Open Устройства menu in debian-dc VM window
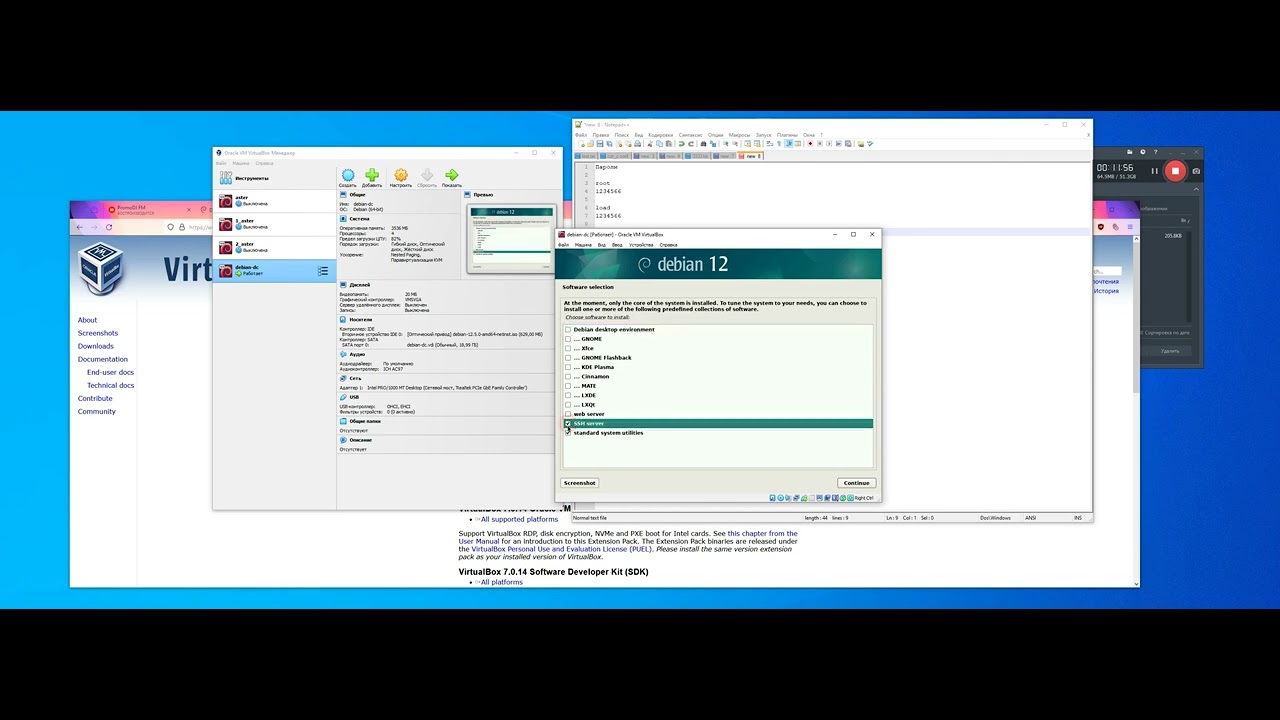The image size is (1280, 720). [x=641, y=245]
